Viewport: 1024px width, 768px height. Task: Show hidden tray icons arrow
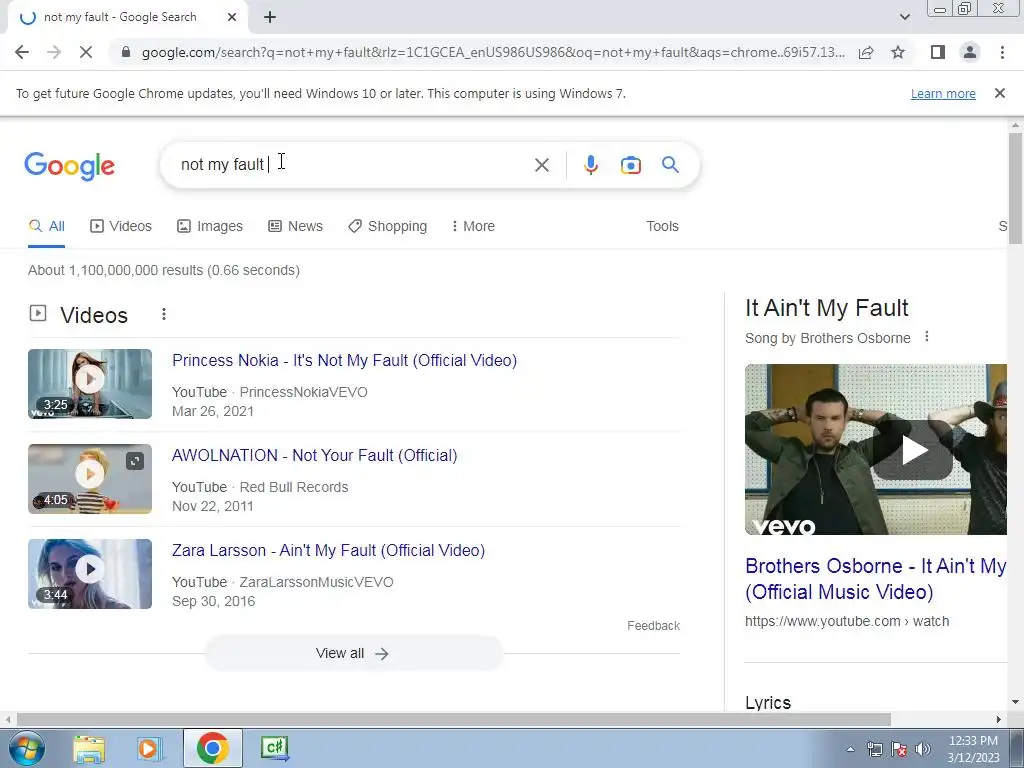[850, 749]
